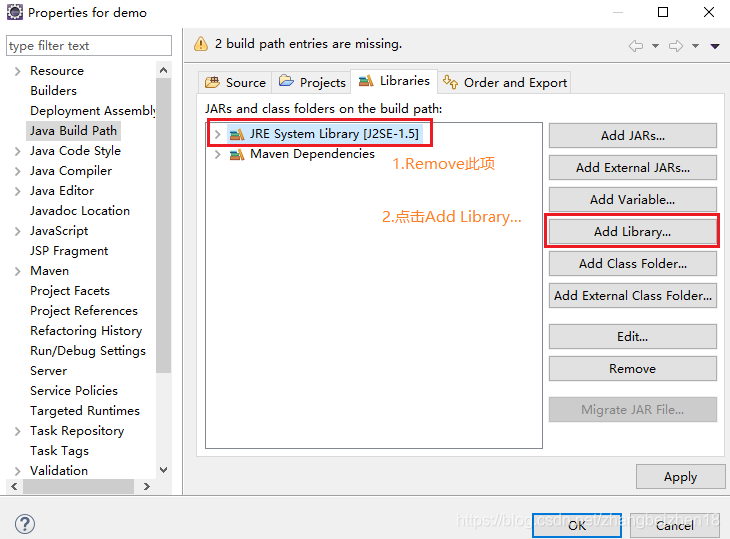Click the tree's vertical scrollbar thumb

coord(163,225)
